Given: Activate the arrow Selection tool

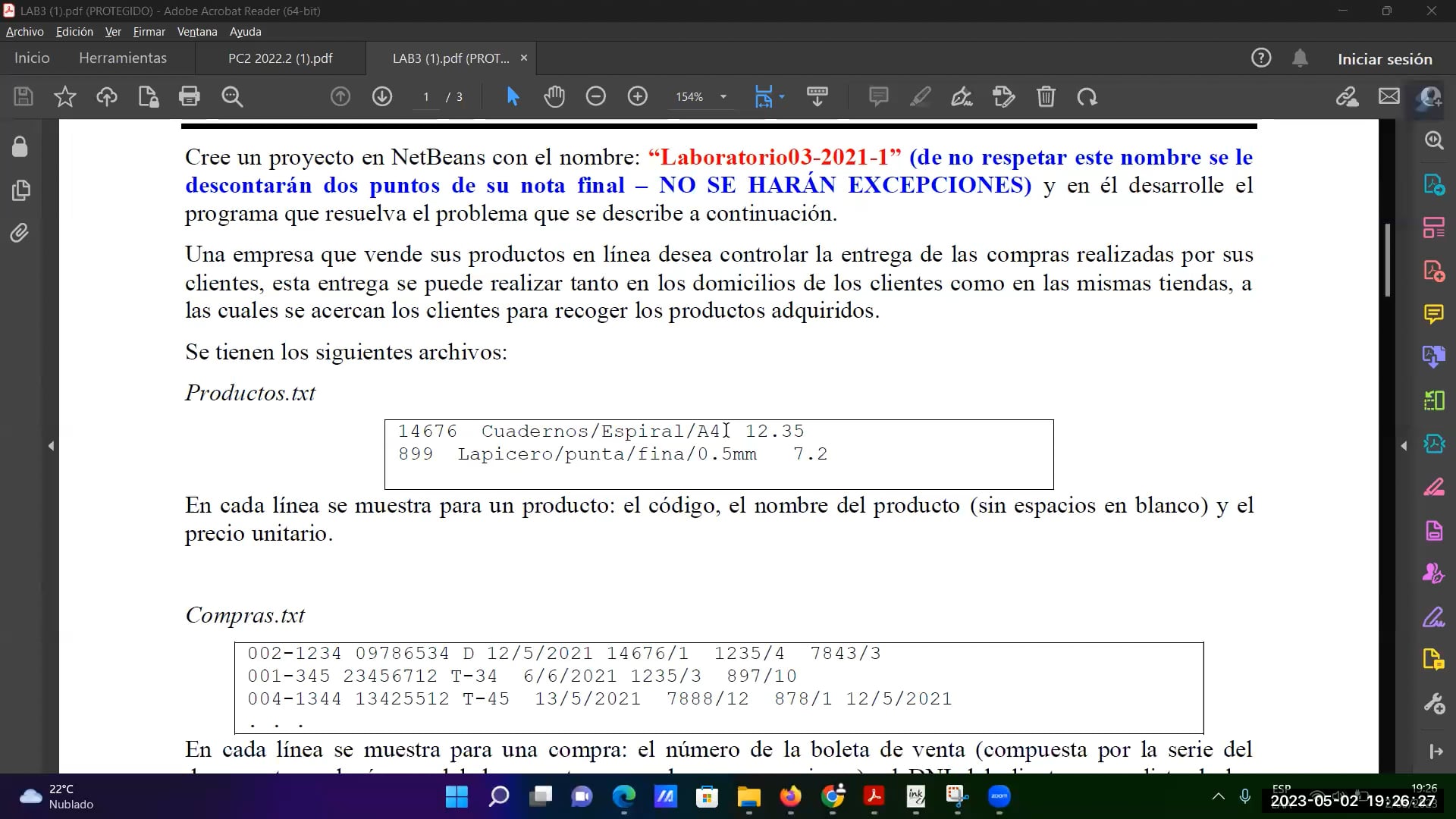Looking at the screenshot, I should tap(513, 96).
